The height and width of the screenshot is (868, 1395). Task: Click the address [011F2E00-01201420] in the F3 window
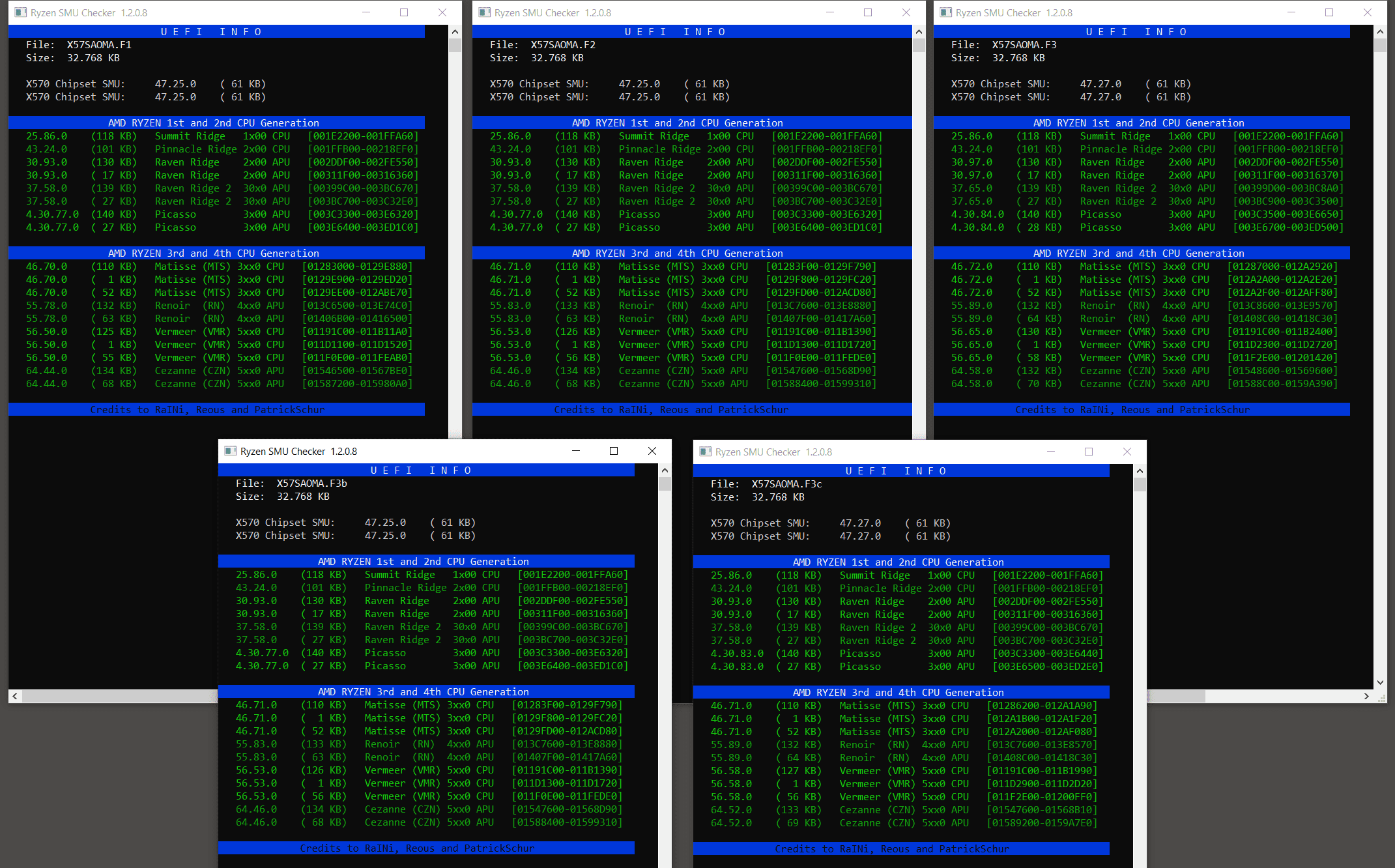[x=1282, y=358]
